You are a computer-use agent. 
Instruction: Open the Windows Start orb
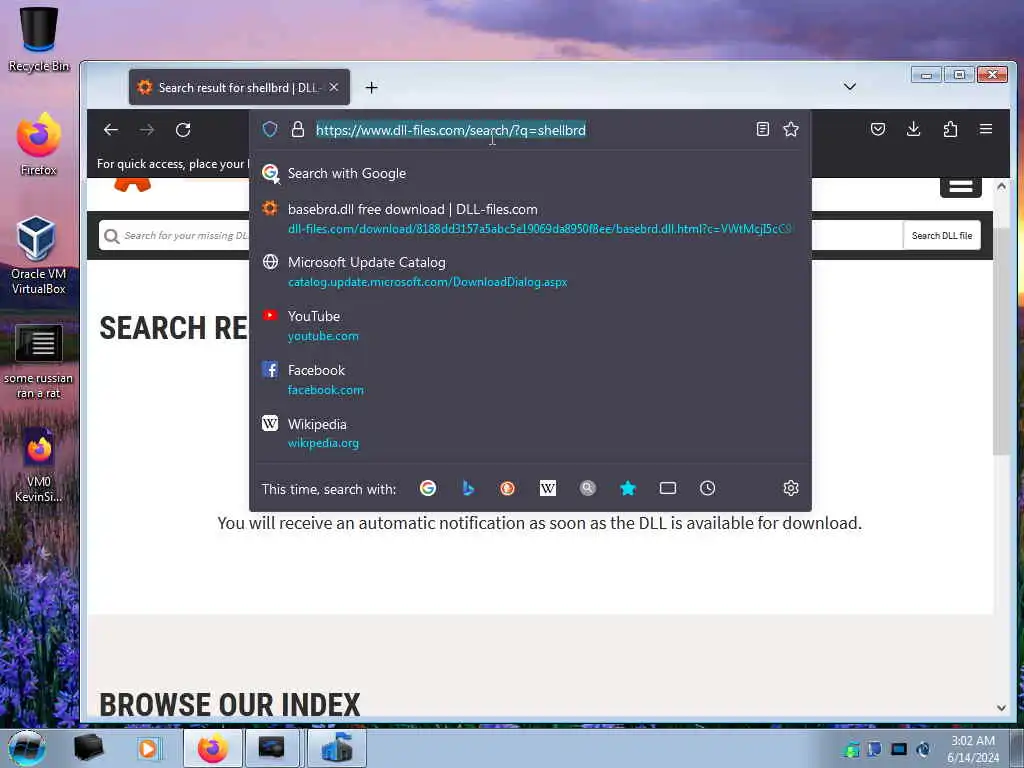27,748
